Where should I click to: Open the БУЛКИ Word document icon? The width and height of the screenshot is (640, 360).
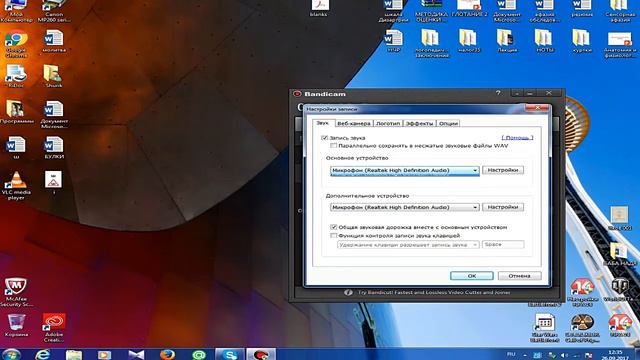coord(54,148)
